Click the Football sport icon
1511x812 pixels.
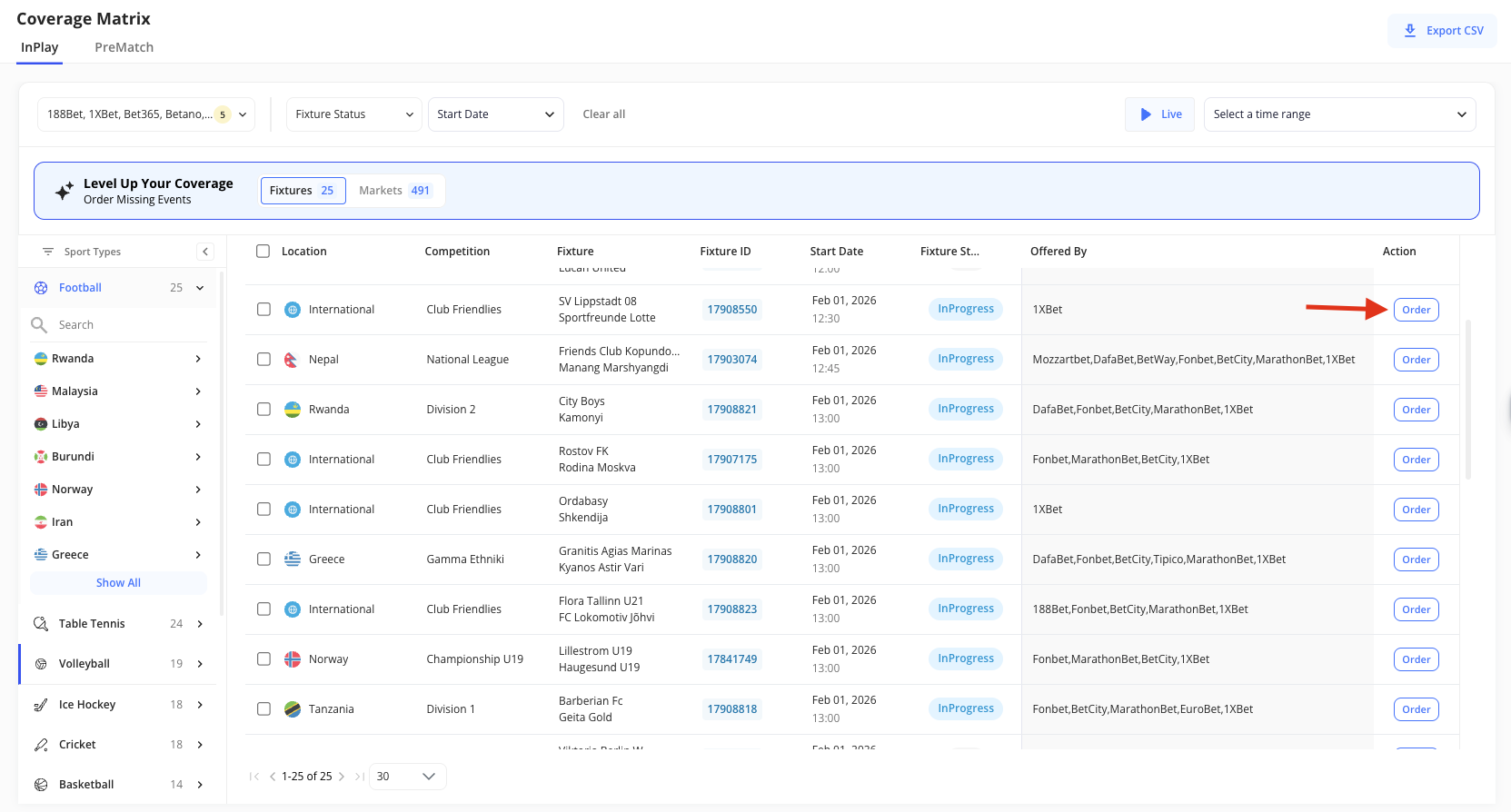[41, 288]
